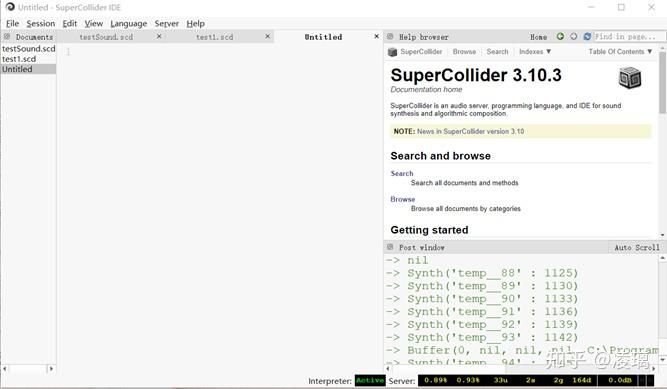Click the Synth('temp__88' : 1125) post line

pyautogui.click(x=482, y=273)
